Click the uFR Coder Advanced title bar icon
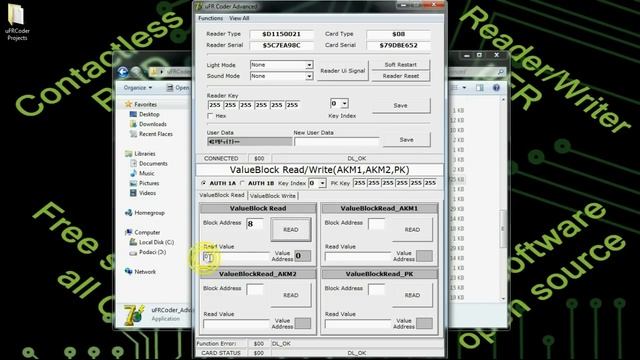The width and height of the screenshot is (640, 360). [x=199, y=6]
